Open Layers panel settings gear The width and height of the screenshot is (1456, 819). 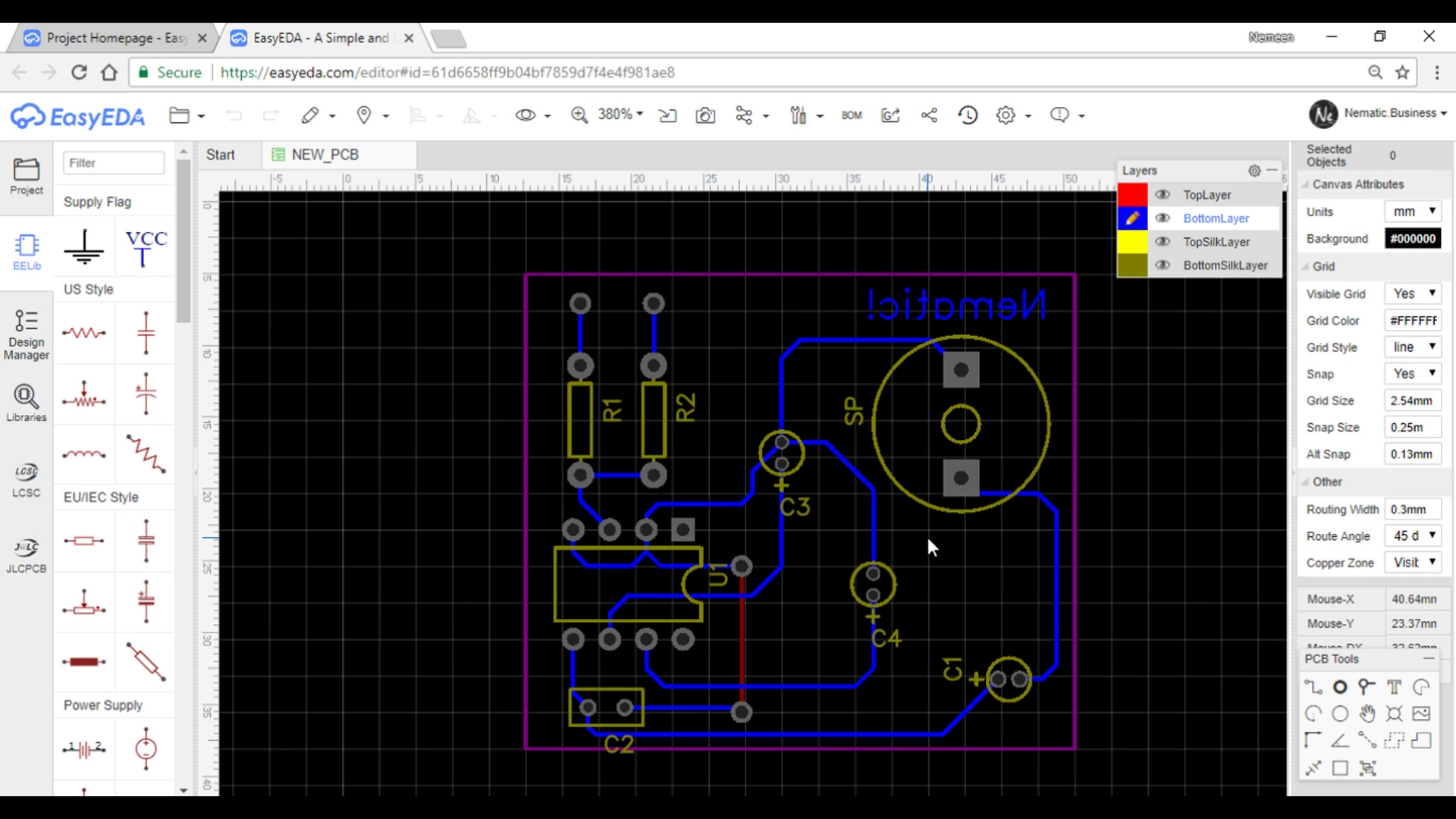pos(1254,171)
